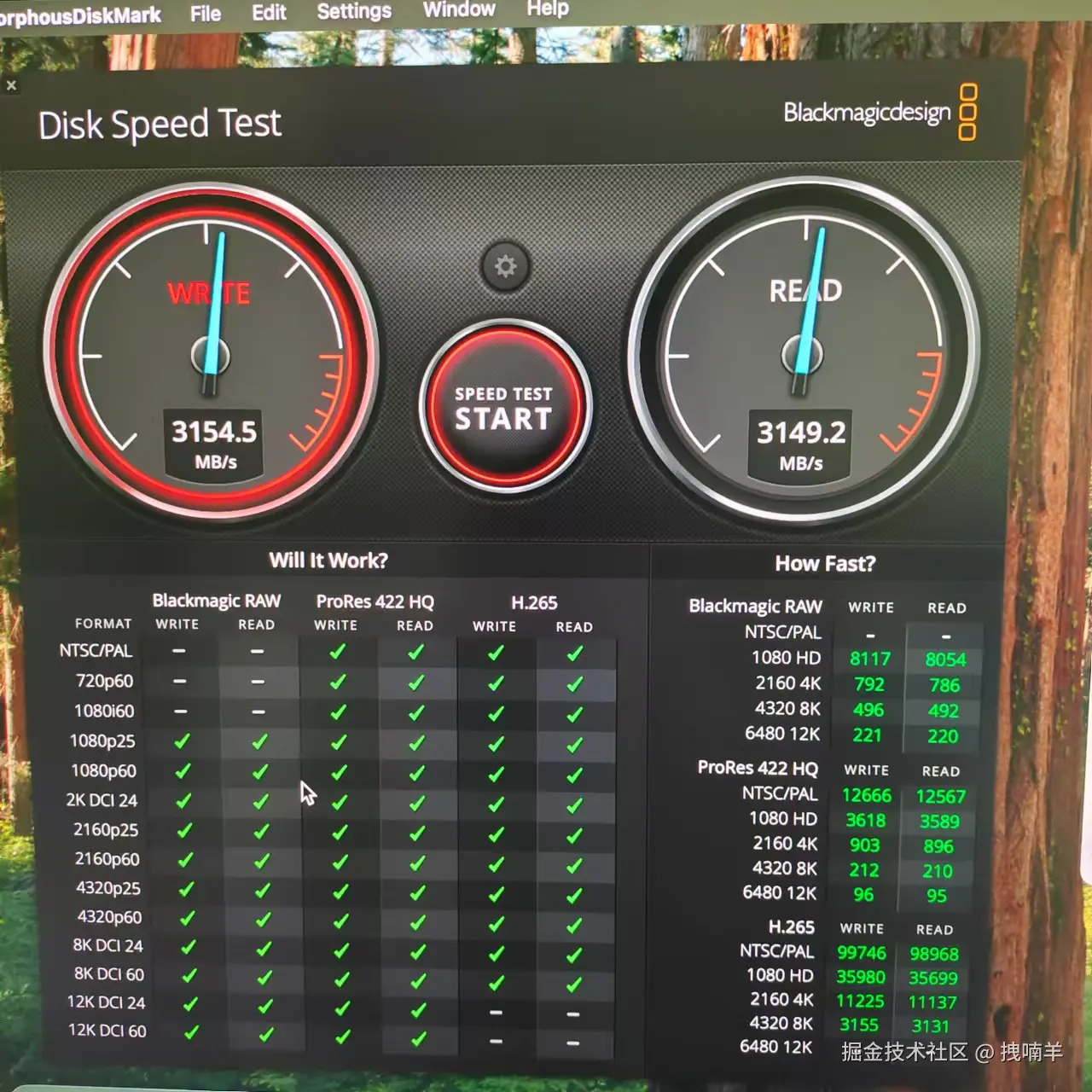Image resolution: width=1092 pixels, height=1092 pixels.
Task: Open the File menu
Action: [205, 14]
